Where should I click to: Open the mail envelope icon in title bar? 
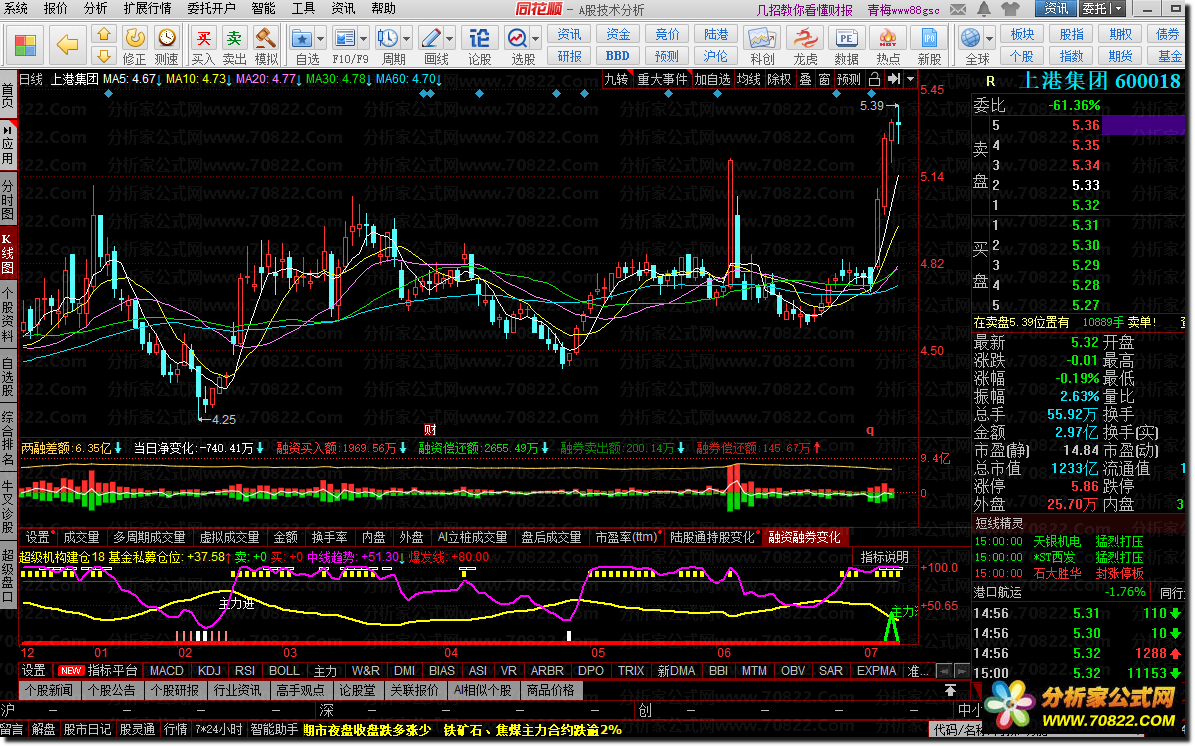pyautogui.click(x=958, y=9)
